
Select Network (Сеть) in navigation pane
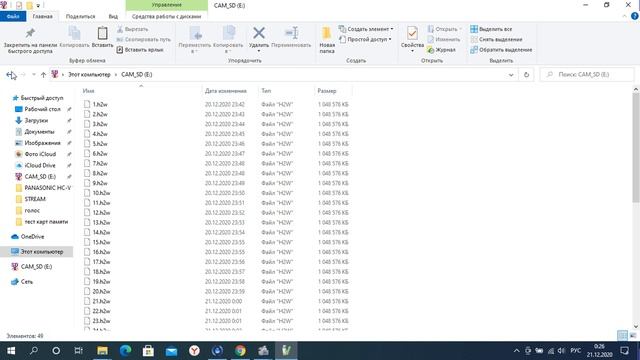pos(22,282)
